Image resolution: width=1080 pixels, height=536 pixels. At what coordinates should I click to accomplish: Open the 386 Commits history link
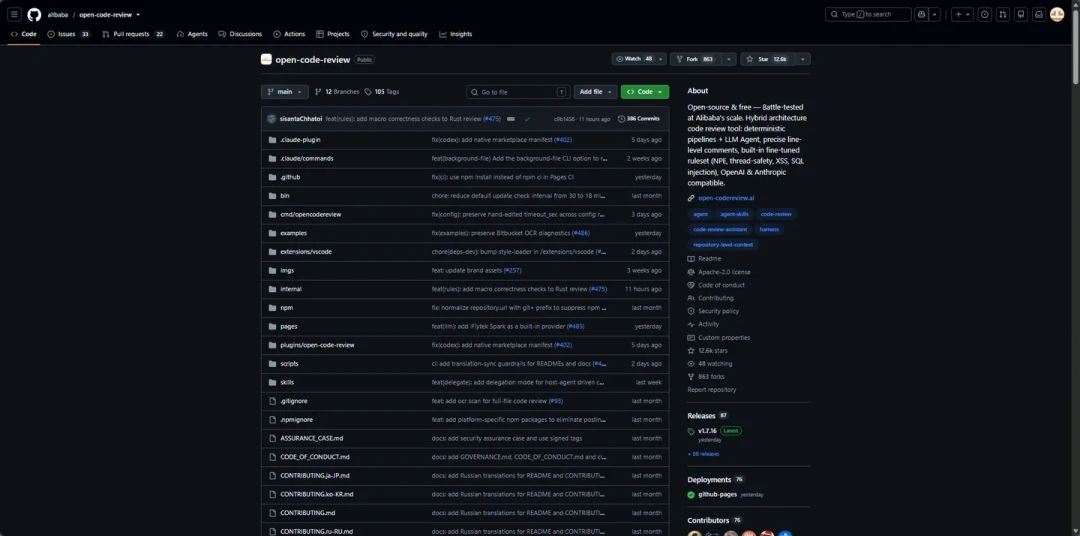tap(639, 118)
